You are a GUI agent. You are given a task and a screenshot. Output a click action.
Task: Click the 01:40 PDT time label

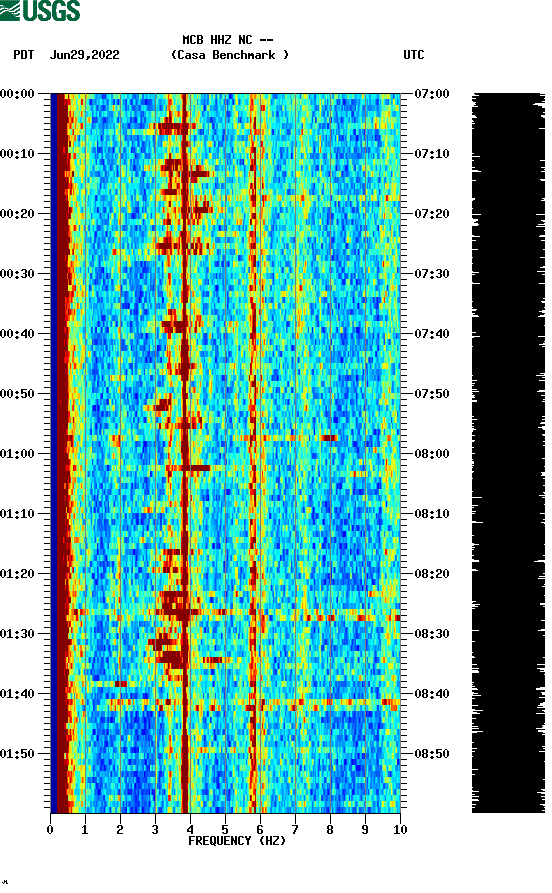coord(17,694)
